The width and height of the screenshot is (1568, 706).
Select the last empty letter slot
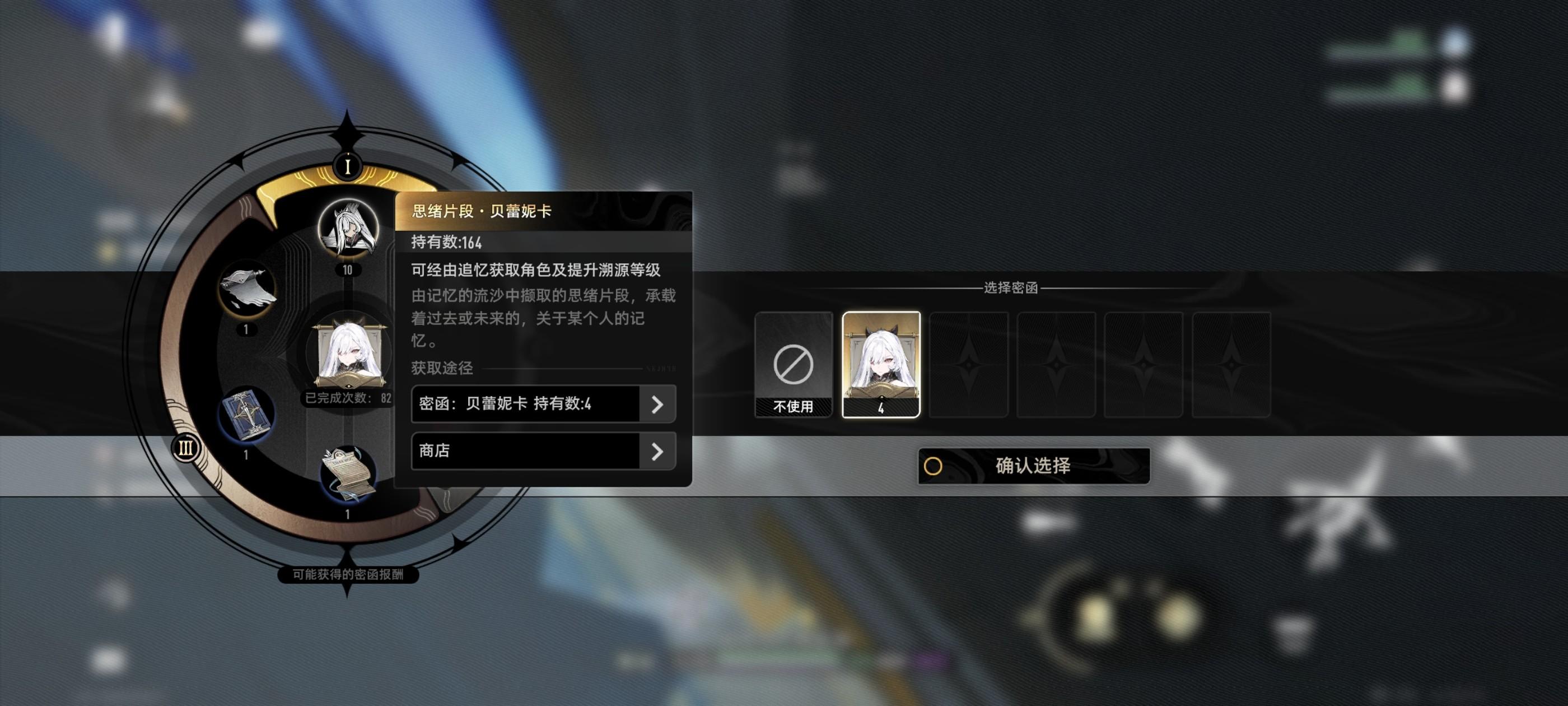tap(1231, 364)
